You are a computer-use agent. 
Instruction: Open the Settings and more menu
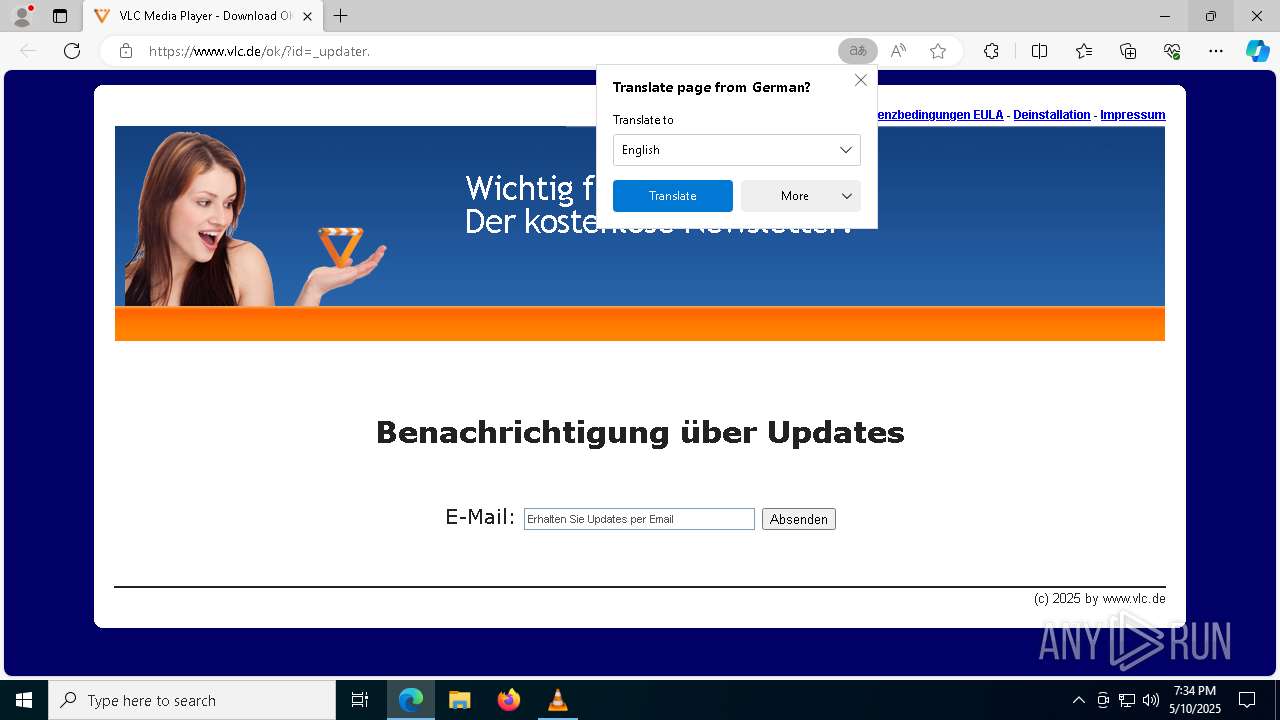click(x=1216, y=51)
